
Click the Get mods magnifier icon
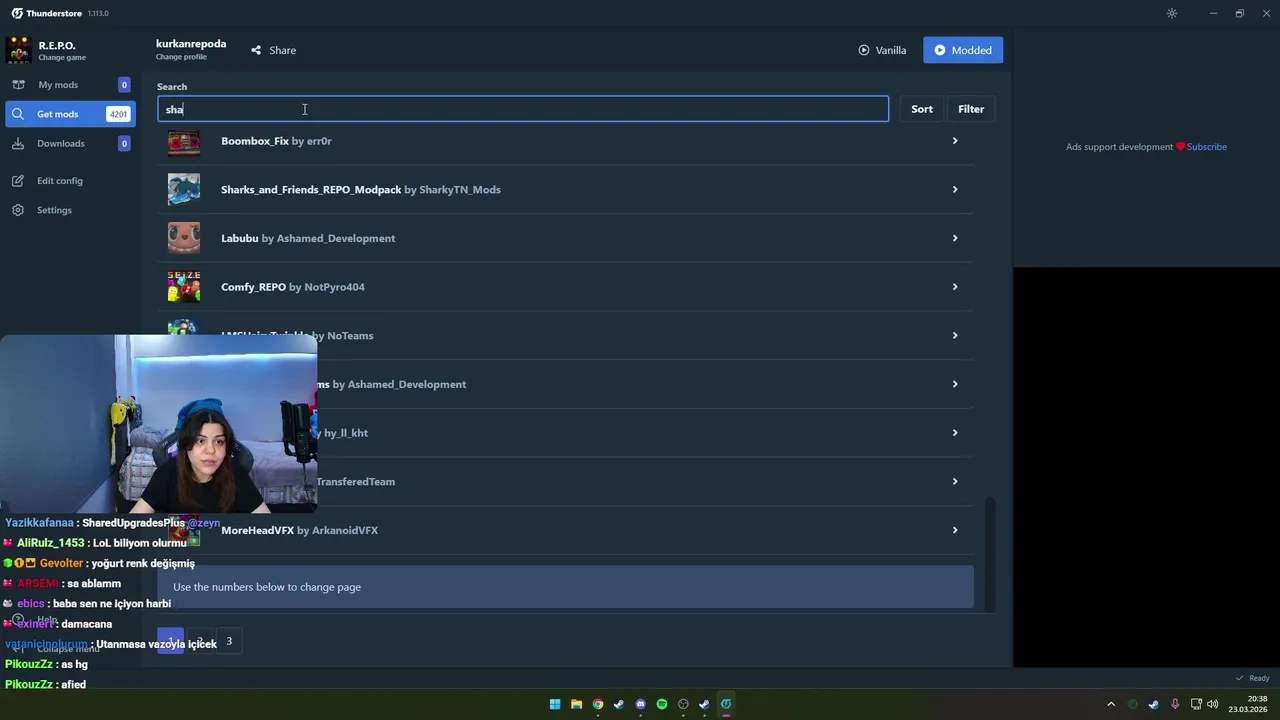[x=18, y=114]
